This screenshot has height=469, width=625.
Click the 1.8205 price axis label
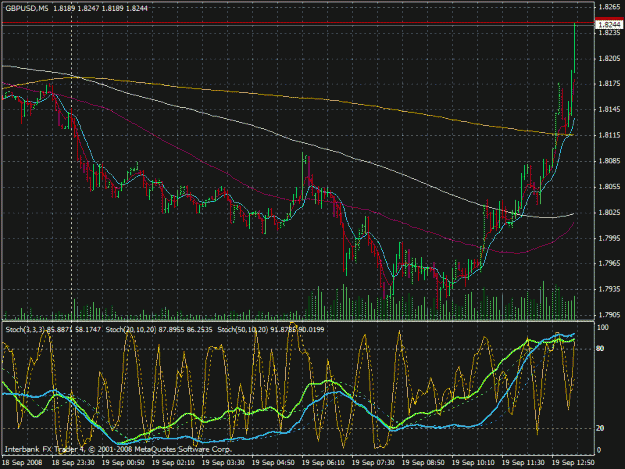click(x=610, y=59)
